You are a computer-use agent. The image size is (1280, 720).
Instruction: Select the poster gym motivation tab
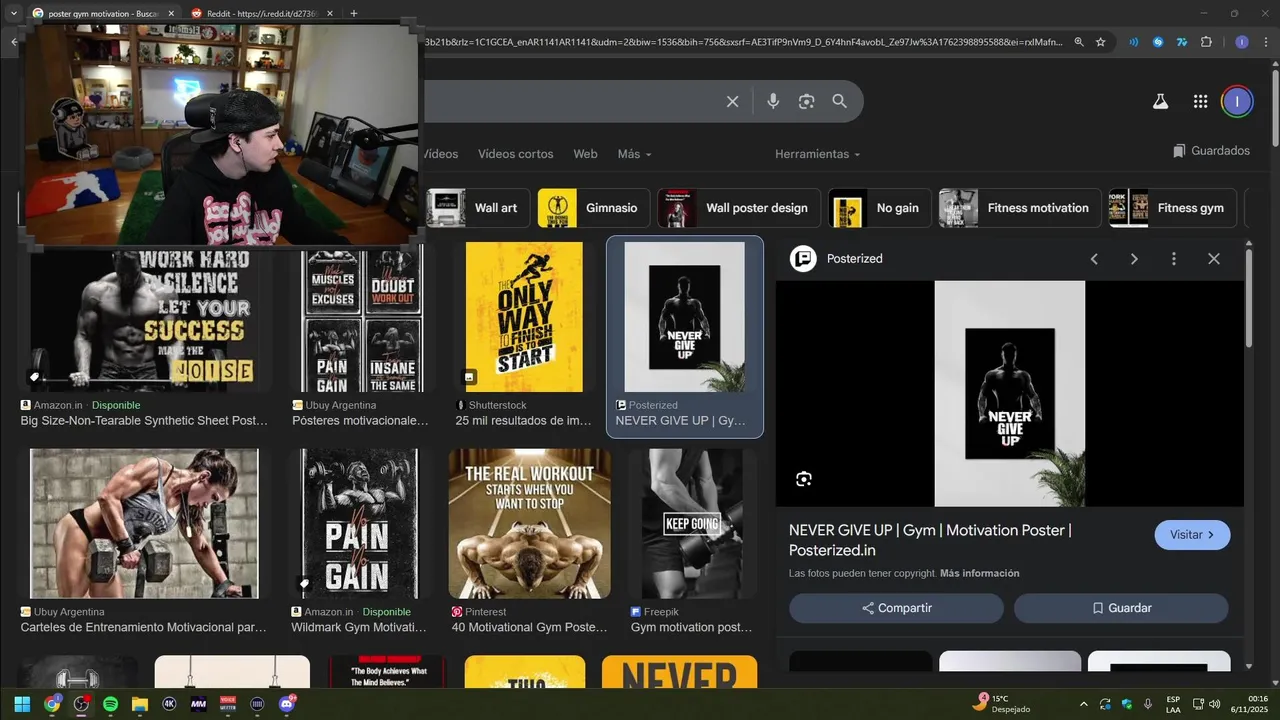102,13
